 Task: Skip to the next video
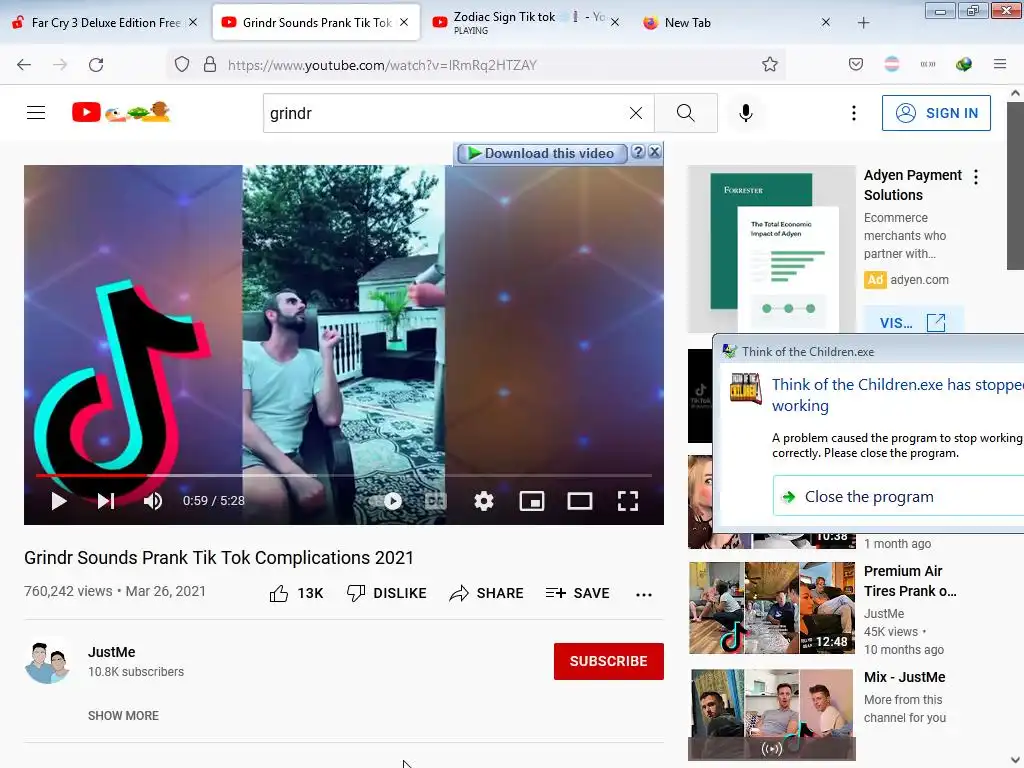click(106, 501)
